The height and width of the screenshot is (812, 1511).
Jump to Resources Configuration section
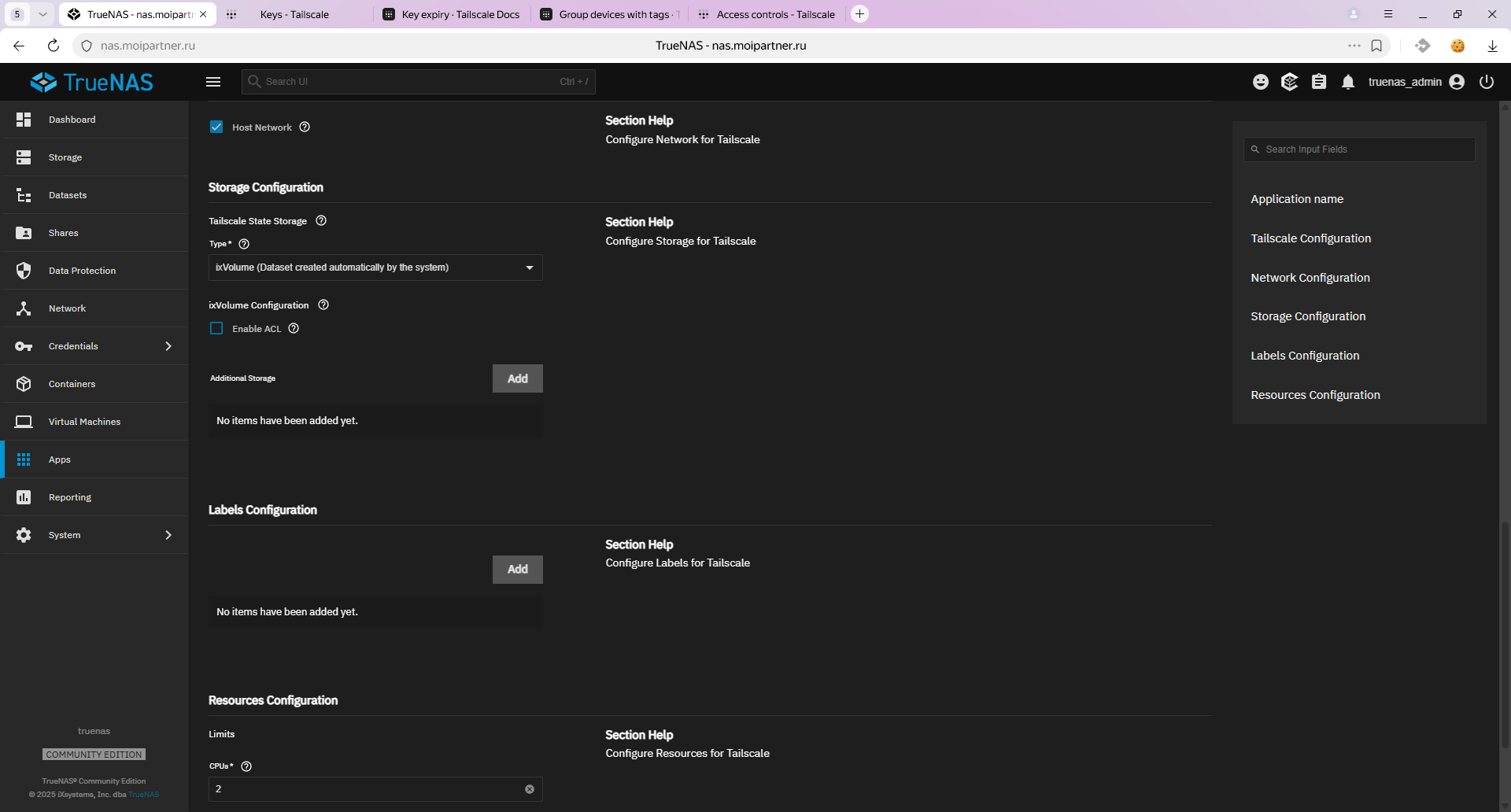1315,395
